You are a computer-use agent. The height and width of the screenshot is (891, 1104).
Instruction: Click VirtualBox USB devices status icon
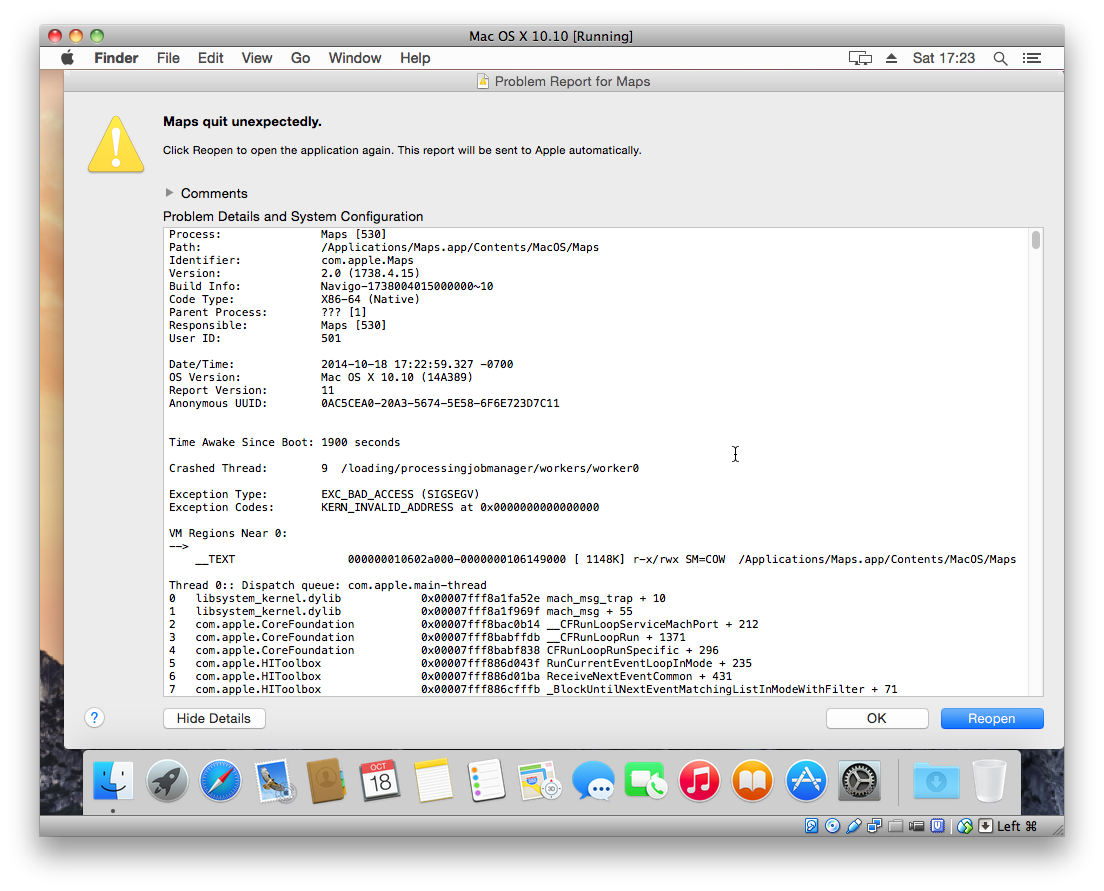coord(853,826)
